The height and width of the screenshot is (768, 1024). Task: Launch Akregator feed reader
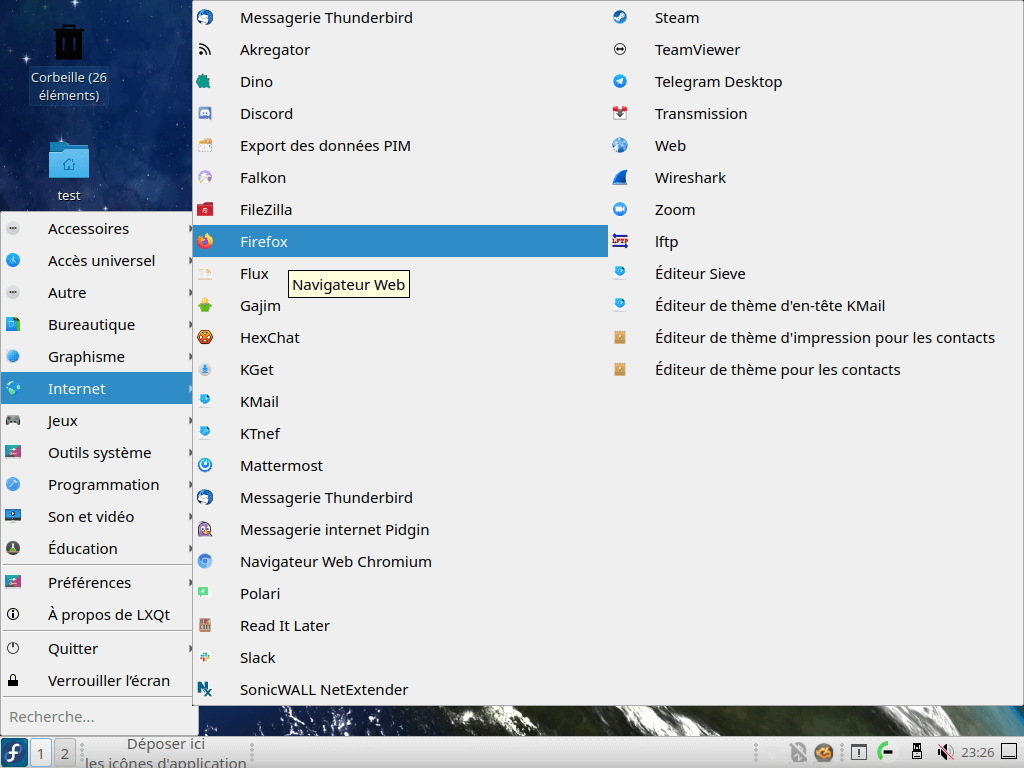click(x=400, y=50)
